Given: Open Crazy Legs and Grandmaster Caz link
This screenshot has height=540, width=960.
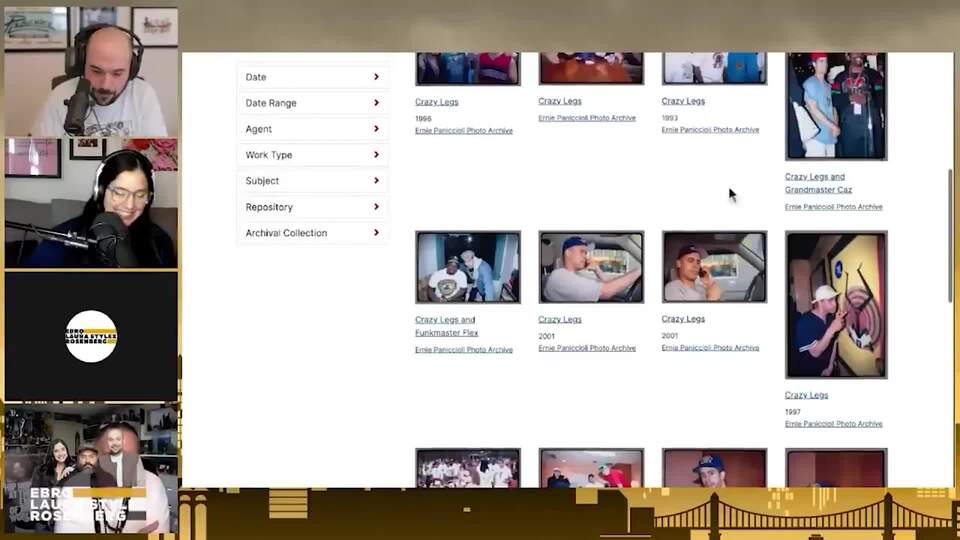Looking at the screenshot, I should (814, 183).
